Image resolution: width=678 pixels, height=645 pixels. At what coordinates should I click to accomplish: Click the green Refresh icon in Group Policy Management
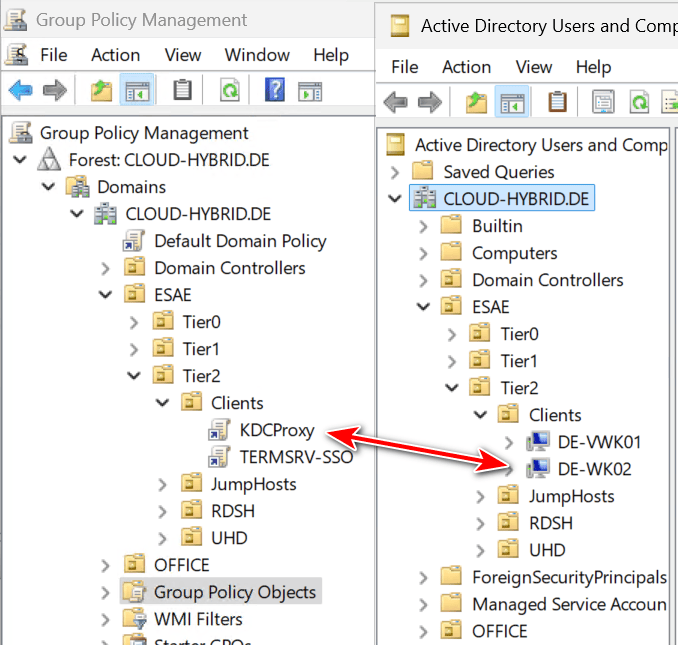[230, 91]
